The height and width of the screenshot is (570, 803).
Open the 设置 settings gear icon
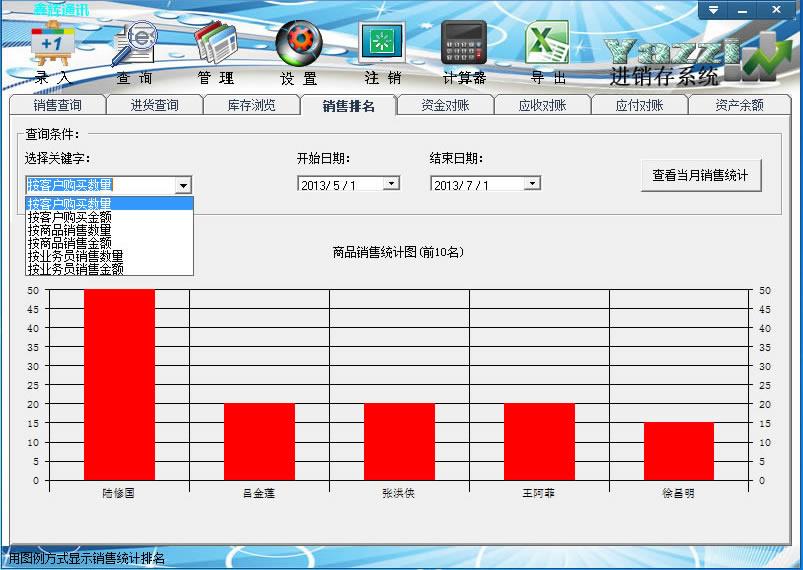tap(299, 44)
